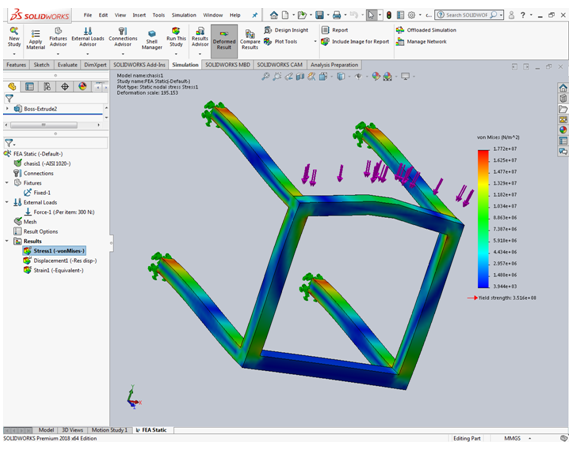Open Results Advisor
Image resolution: width=576 pixels, height=449 pixels.
(200, 36)
